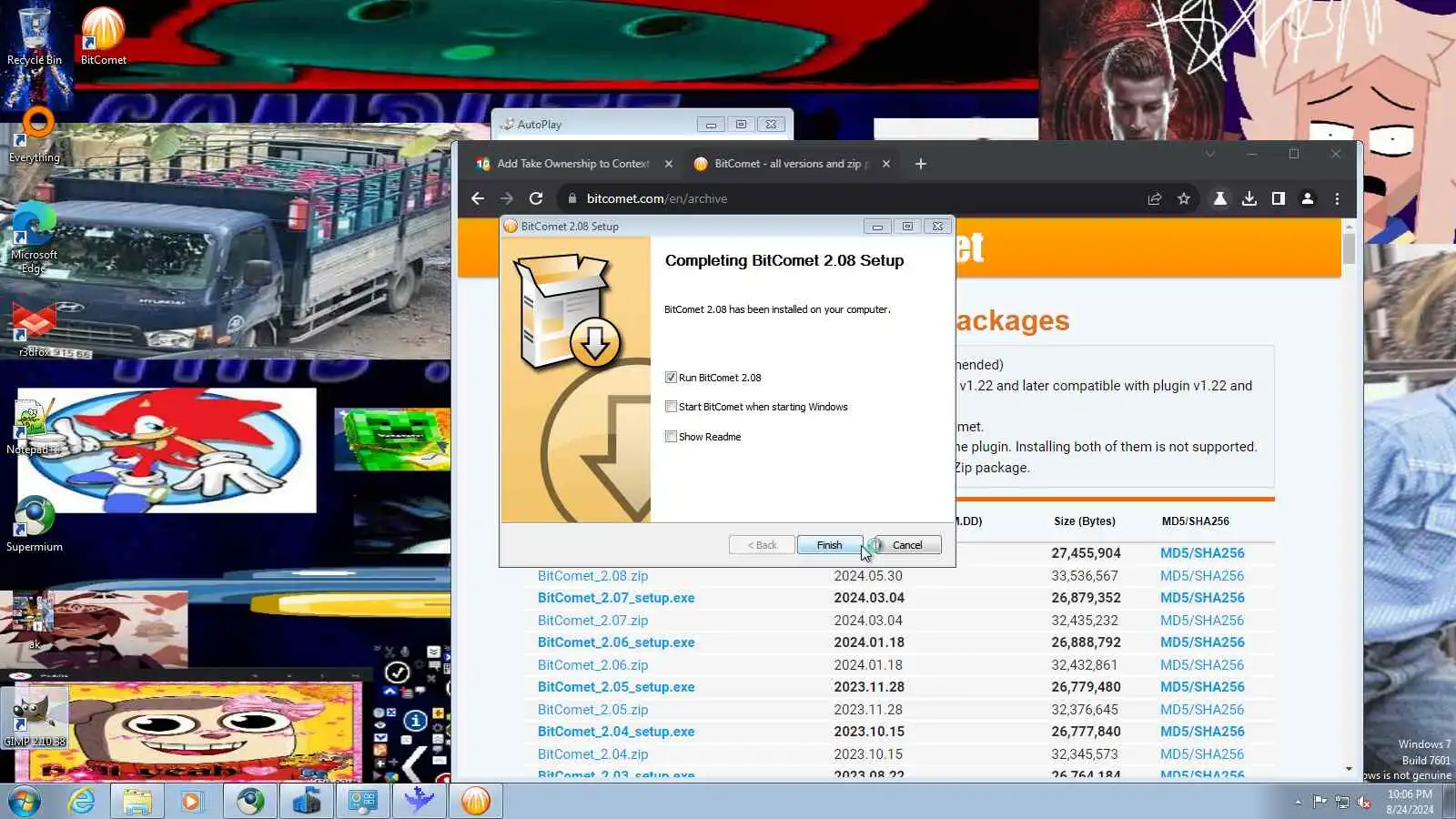1456x819 pixels.
Task: Switch to the BitComet taskbar button
Action: (x=476, y=801)
